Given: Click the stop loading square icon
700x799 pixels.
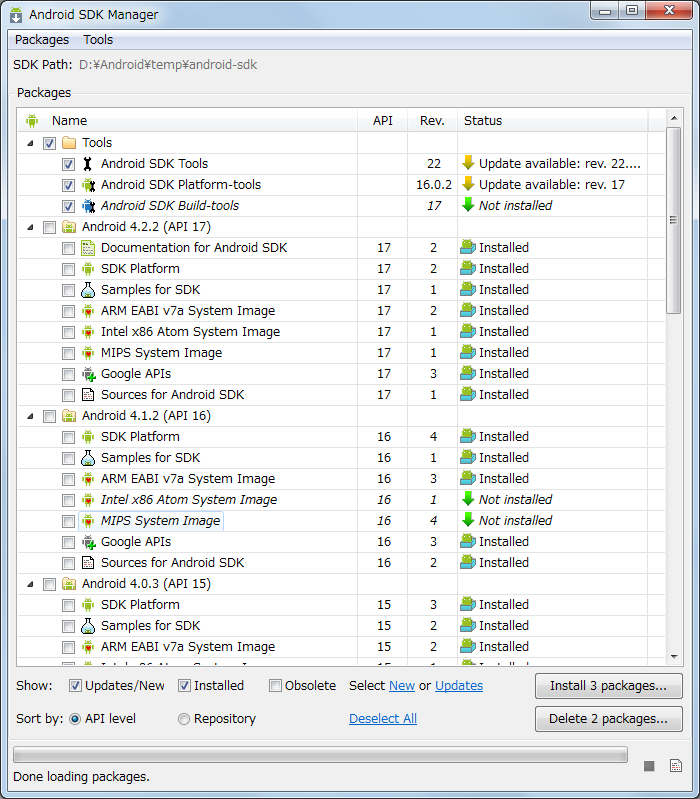Looking at the screenshot, I should click(x=649, y=766).
